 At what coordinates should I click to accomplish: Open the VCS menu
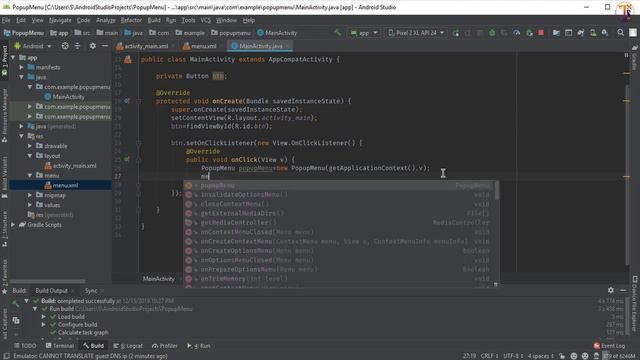click(x=205, y=20)
